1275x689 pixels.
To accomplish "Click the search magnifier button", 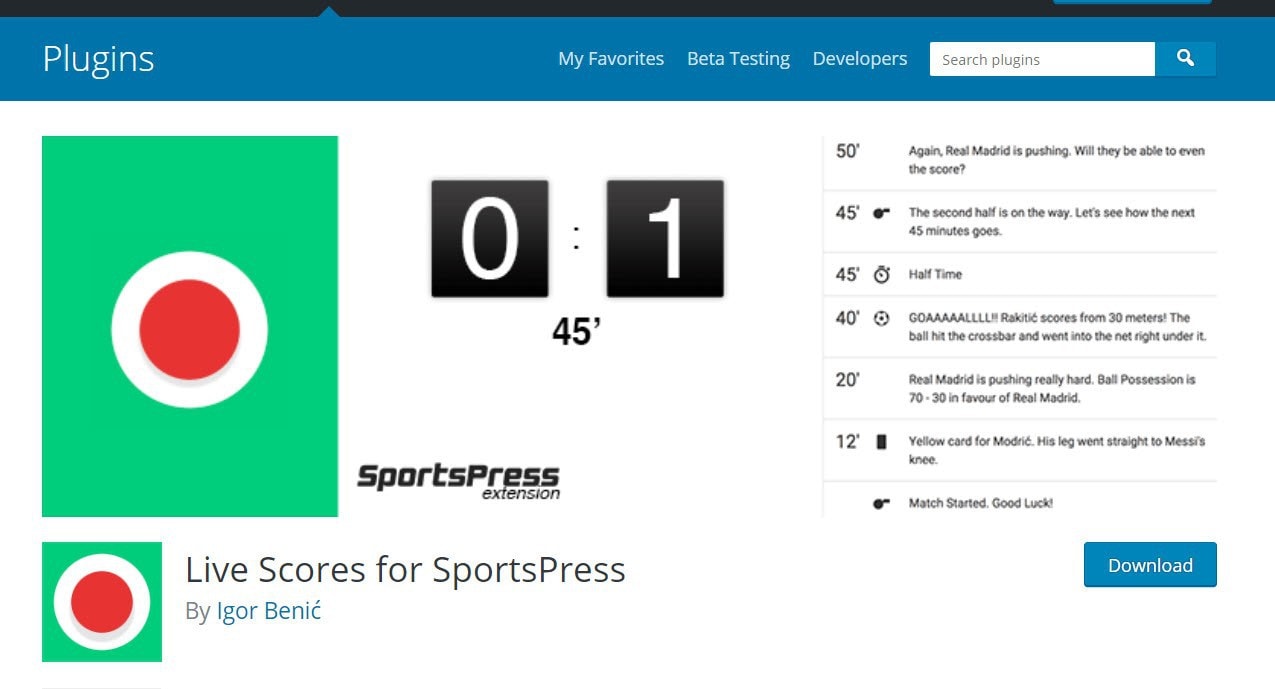I will click(1185, 59).
